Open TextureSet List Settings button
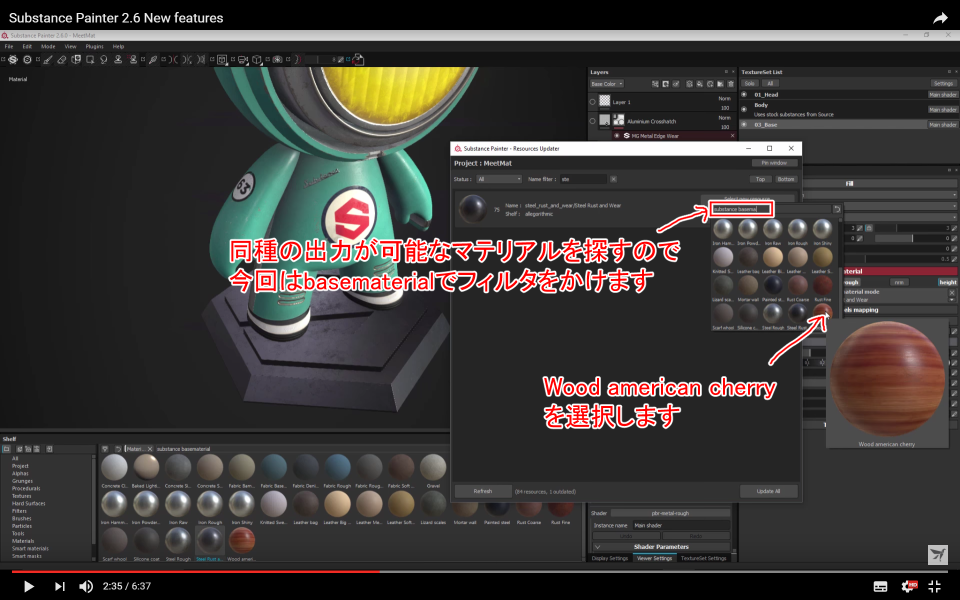The height and width of the screenshot is (600, 960). tap(943, 84)
